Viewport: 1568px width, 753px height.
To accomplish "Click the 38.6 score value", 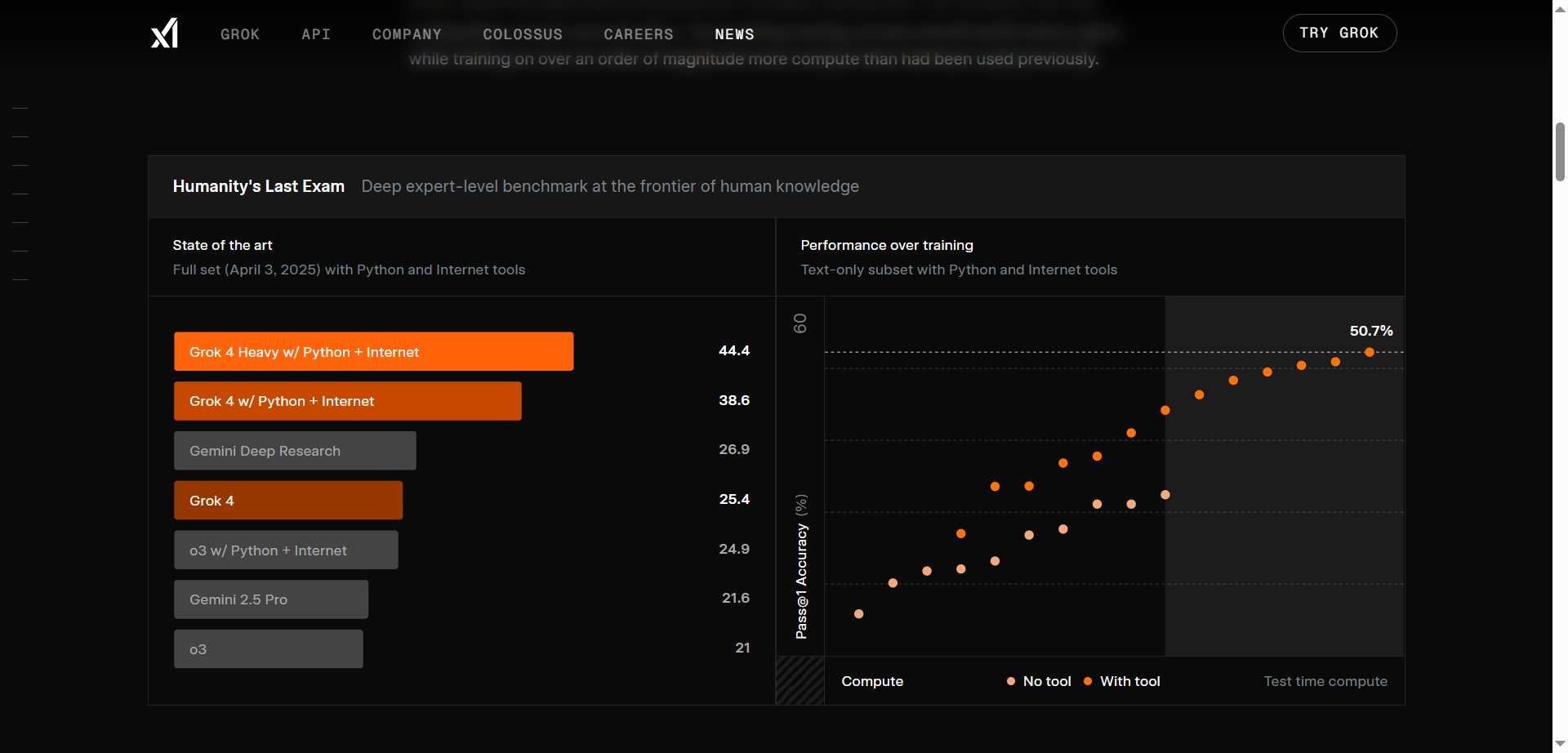I will pyautogui.click(x=734, y=400).
